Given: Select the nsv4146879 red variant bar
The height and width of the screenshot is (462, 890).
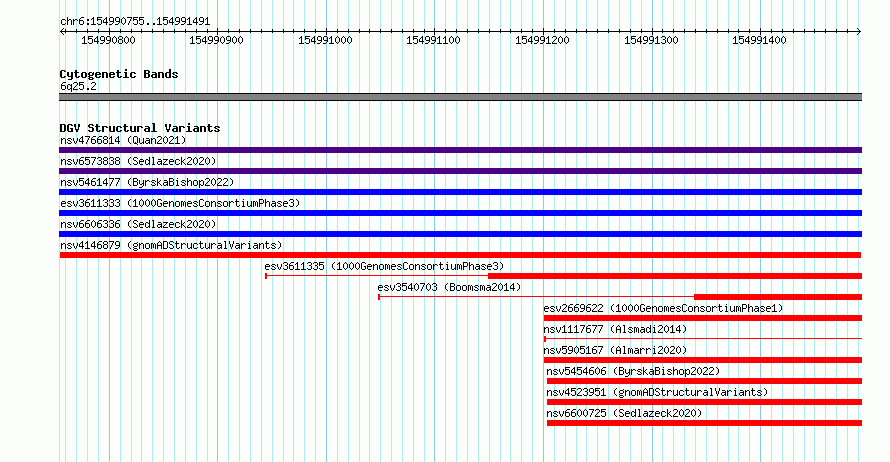Looking at the screenshot, I should [x=460, y=255].
